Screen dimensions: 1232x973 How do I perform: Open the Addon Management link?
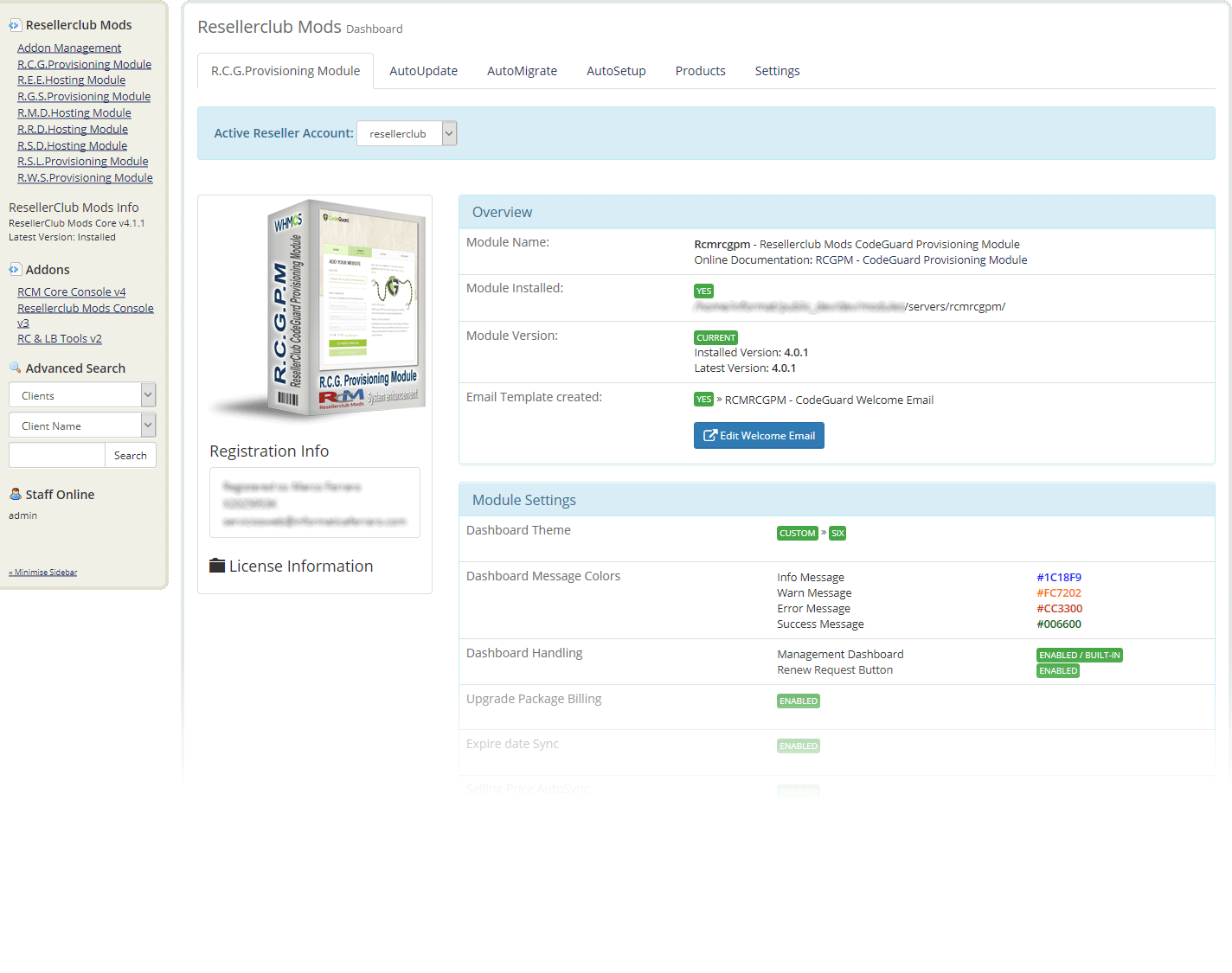[x=69, y=48]
